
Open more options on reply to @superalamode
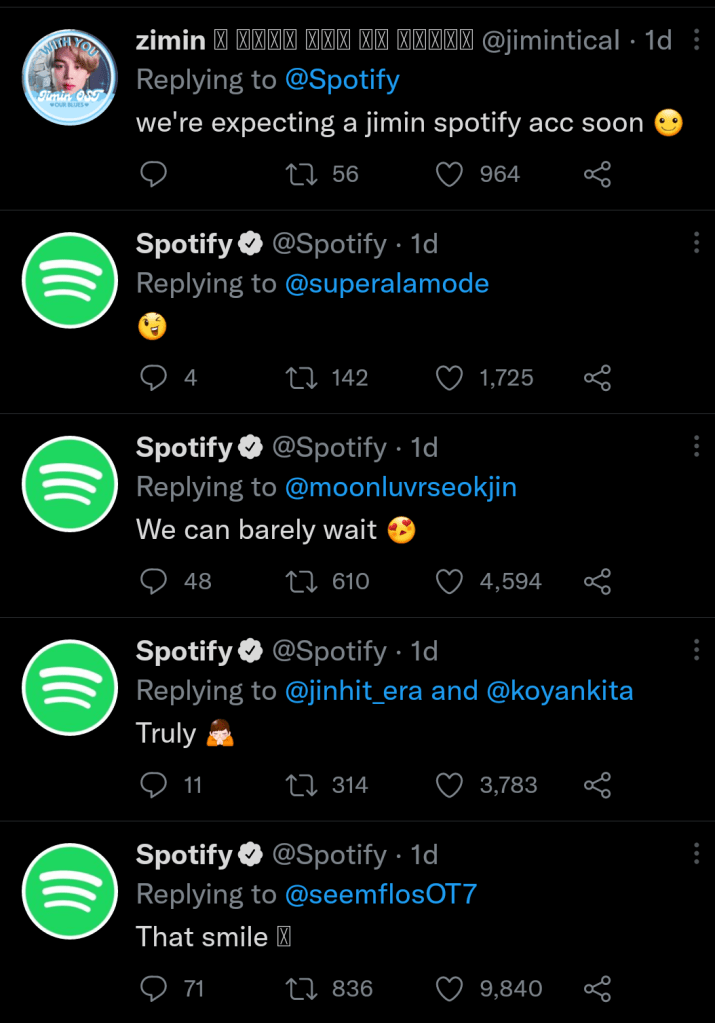pyautogui.click(x=696, y=244)
